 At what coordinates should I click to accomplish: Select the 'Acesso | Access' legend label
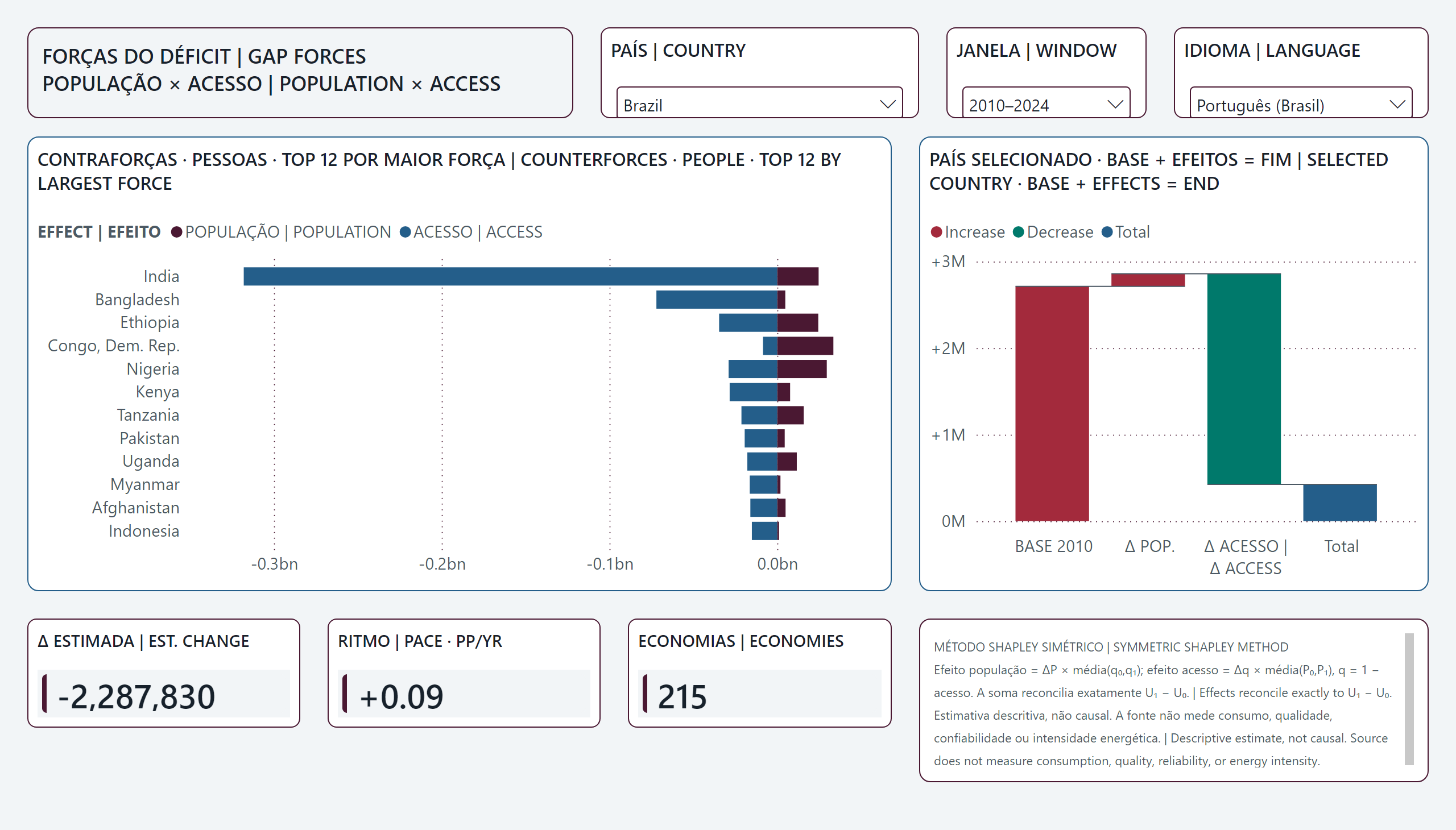point(478,232)
